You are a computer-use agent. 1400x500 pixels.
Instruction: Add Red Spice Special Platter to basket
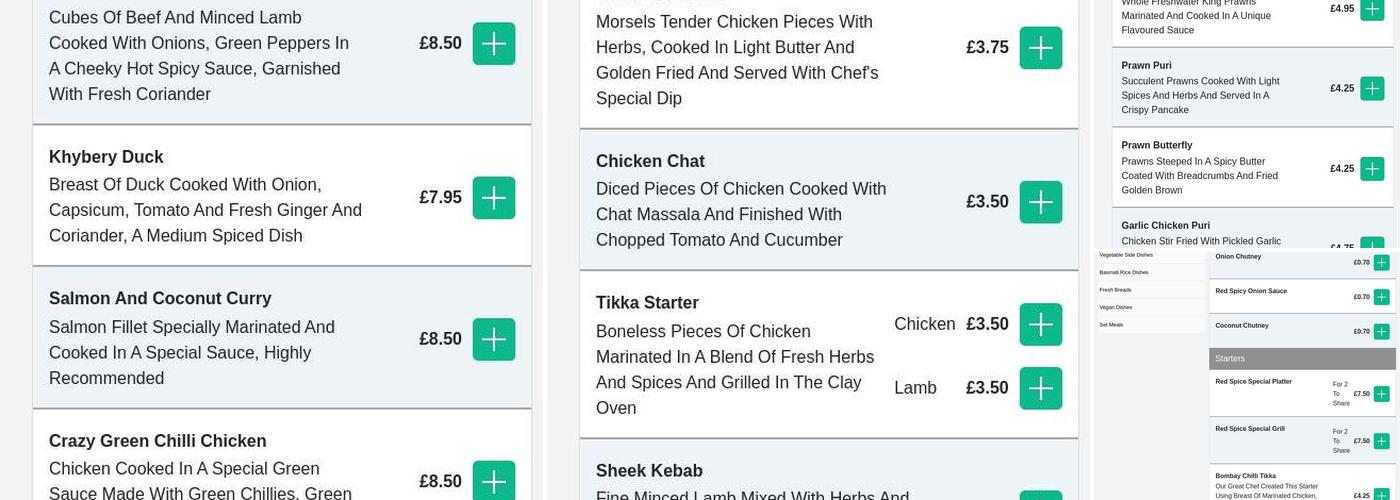click(x=1381, y=394)
